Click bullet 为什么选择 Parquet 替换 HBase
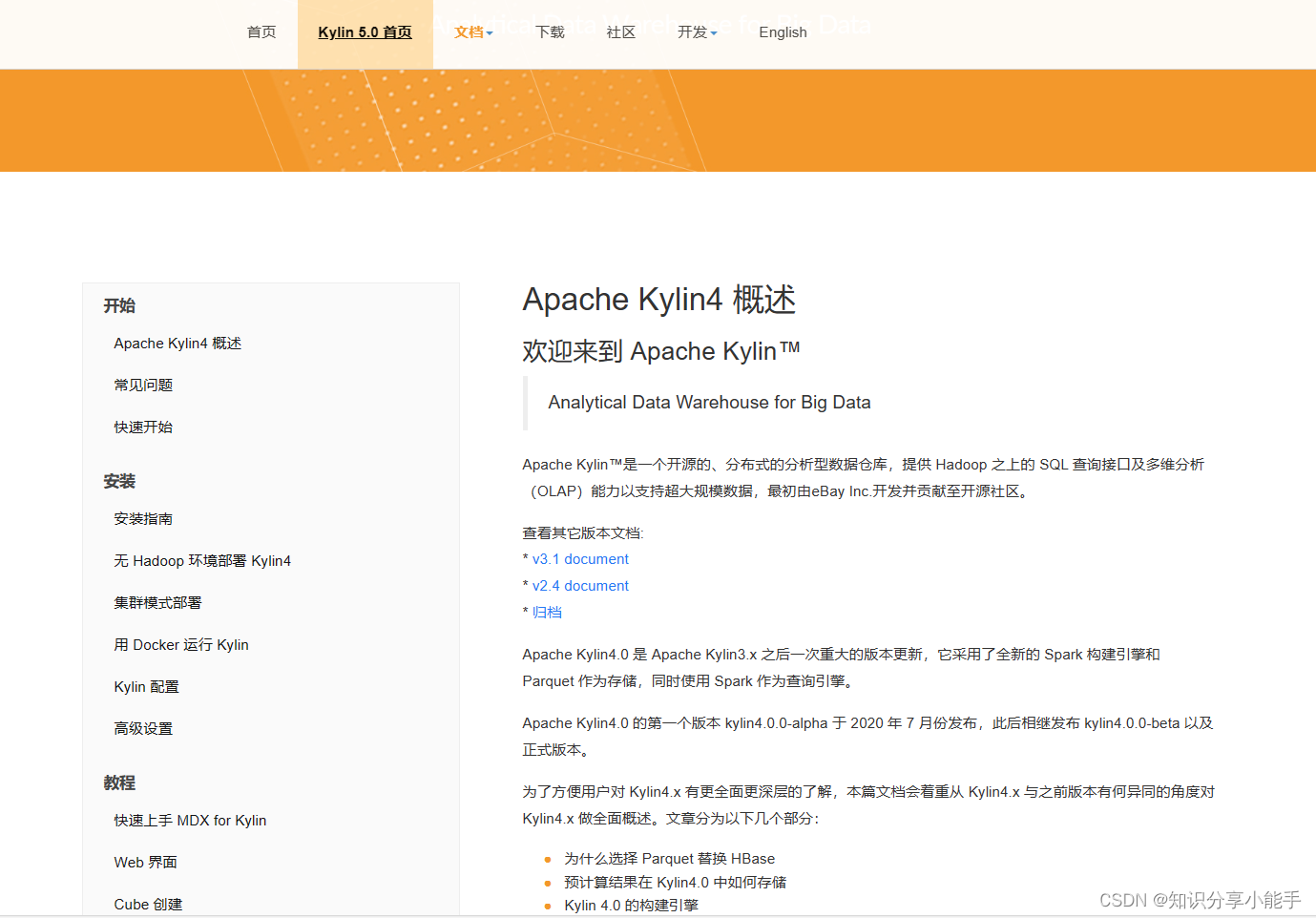This screenshot has height=918, width=1316. (669, 859)
